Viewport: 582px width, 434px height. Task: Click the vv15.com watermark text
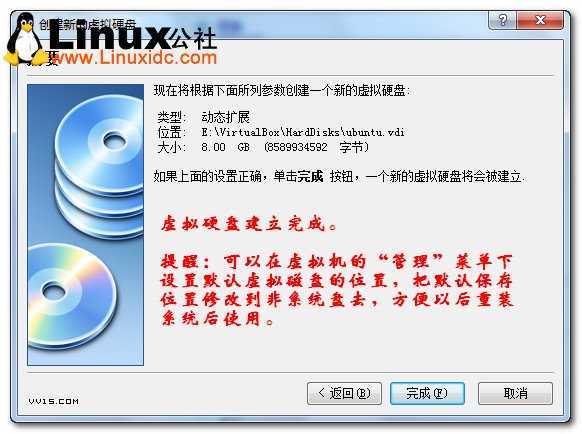tap(53, 401)
